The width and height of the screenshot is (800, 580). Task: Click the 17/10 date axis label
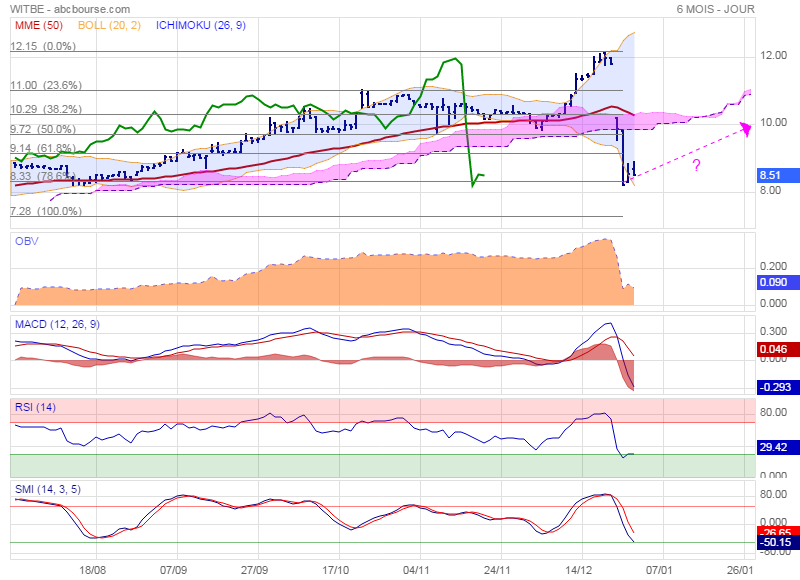[x=335, y=570]
